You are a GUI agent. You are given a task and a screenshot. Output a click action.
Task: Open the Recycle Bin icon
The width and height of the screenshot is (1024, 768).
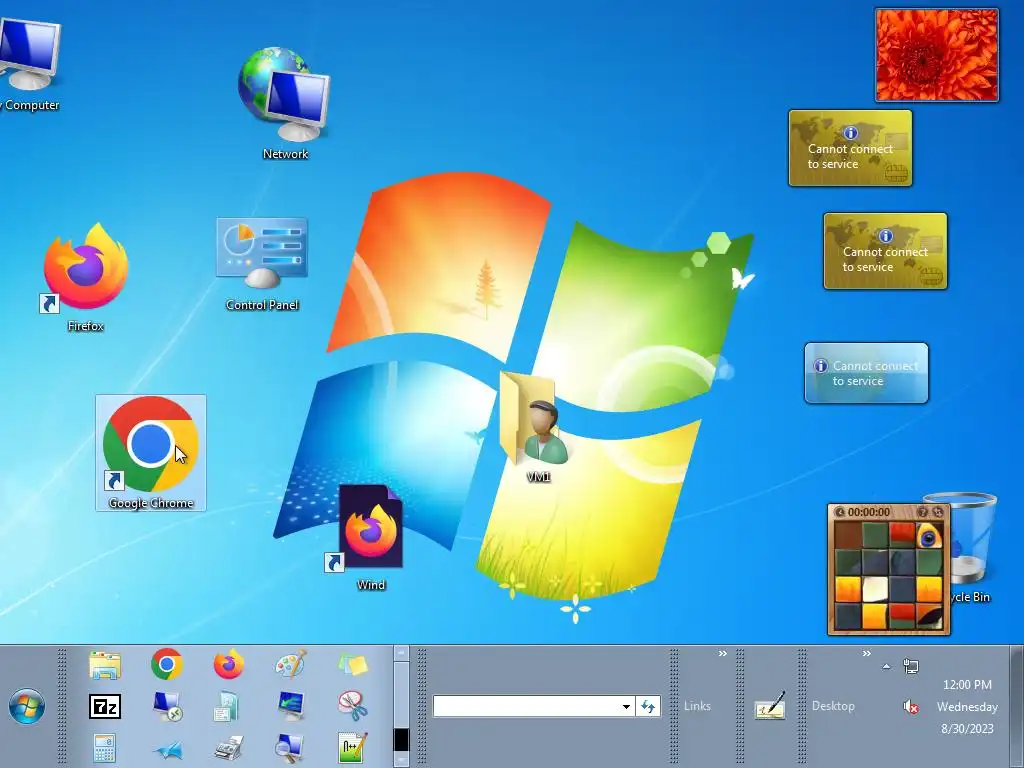coord(972,547)
